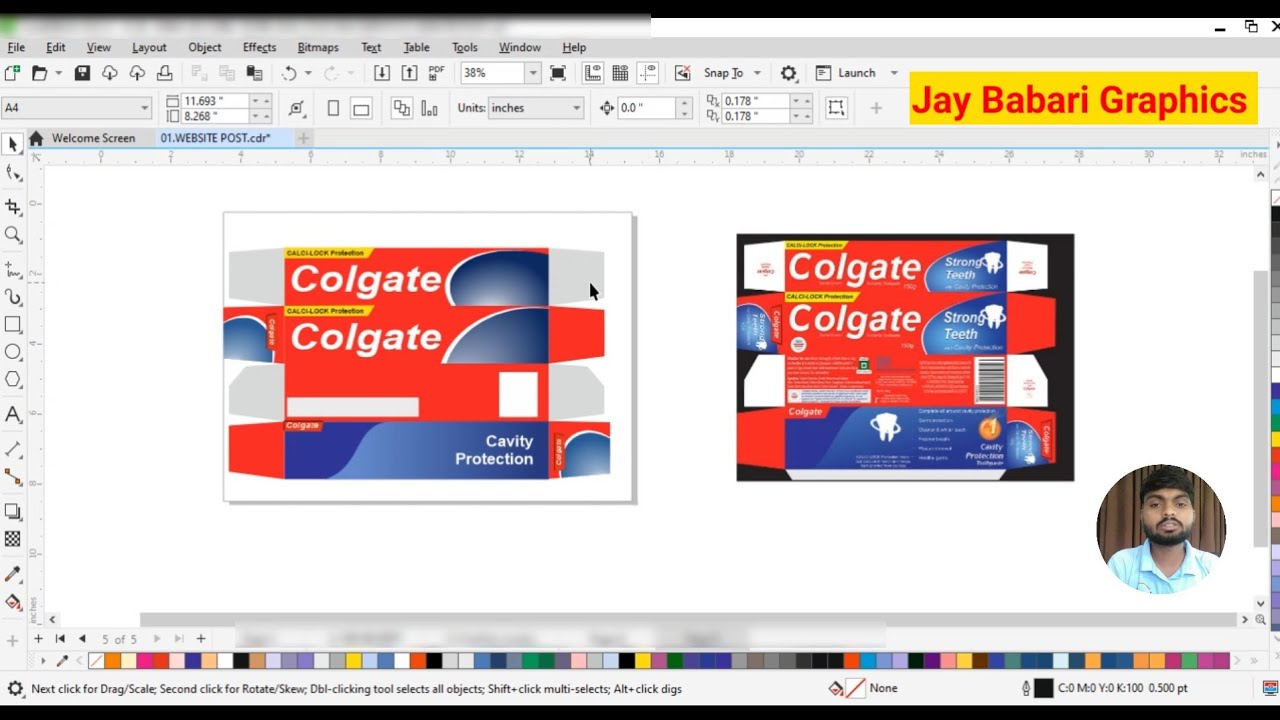Toggle Show Guidelines

[648, 73]
